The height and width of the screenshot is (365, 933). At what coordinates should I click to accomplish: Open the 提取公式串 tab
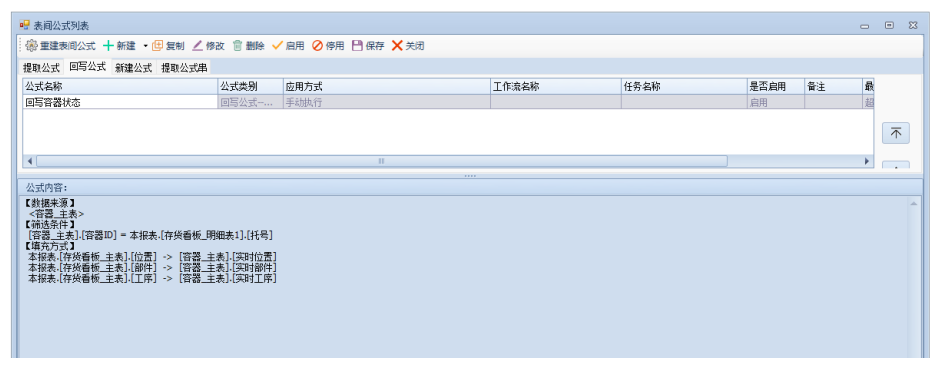[184, 68]
